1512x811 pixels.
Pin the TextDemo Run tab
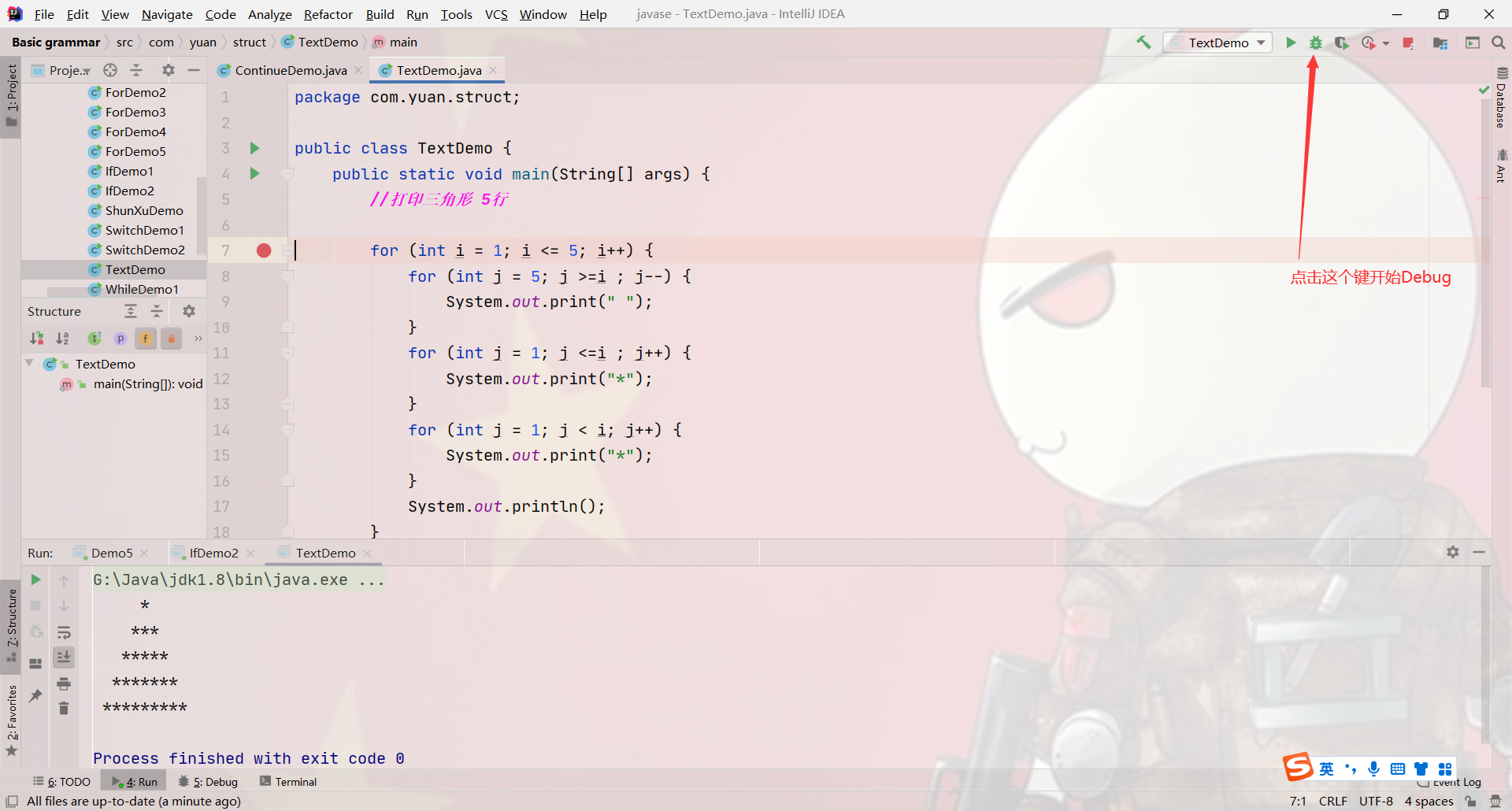[x=35, y=695]
